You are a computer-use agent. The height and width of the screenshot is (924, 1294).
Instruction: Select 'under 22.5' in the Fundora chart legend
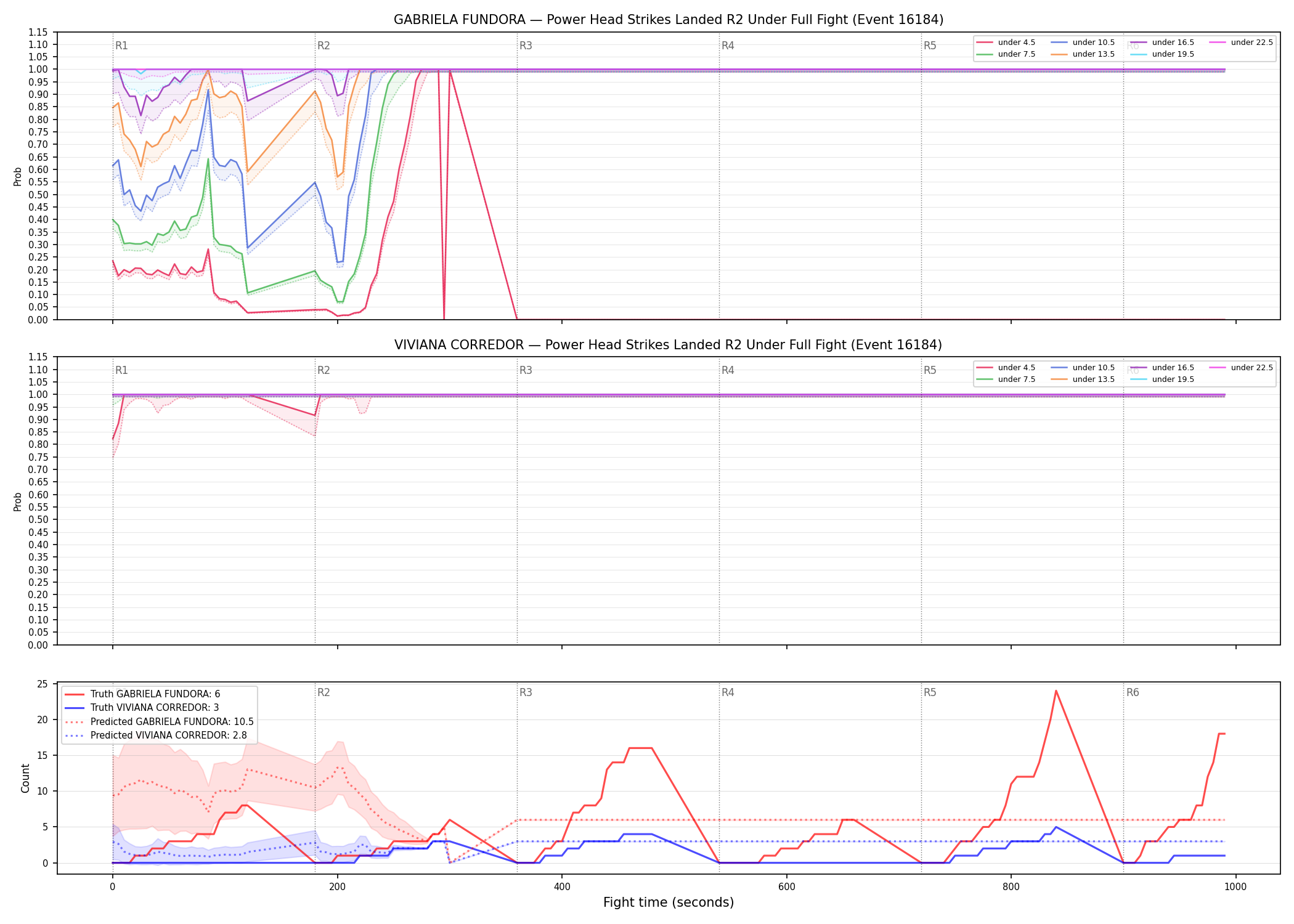click(1241, 43)
